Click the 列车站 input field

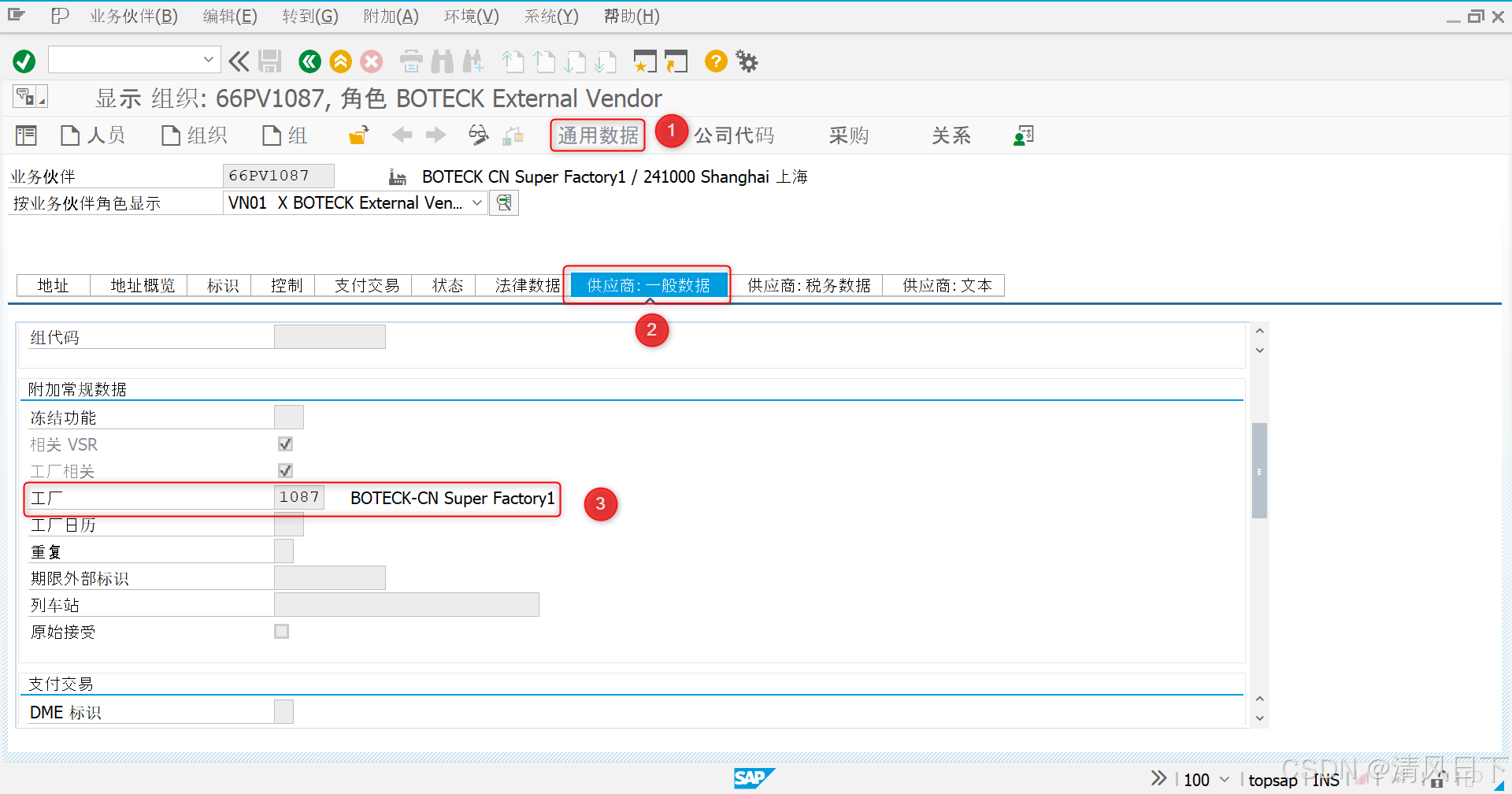(x=406, y=604)
